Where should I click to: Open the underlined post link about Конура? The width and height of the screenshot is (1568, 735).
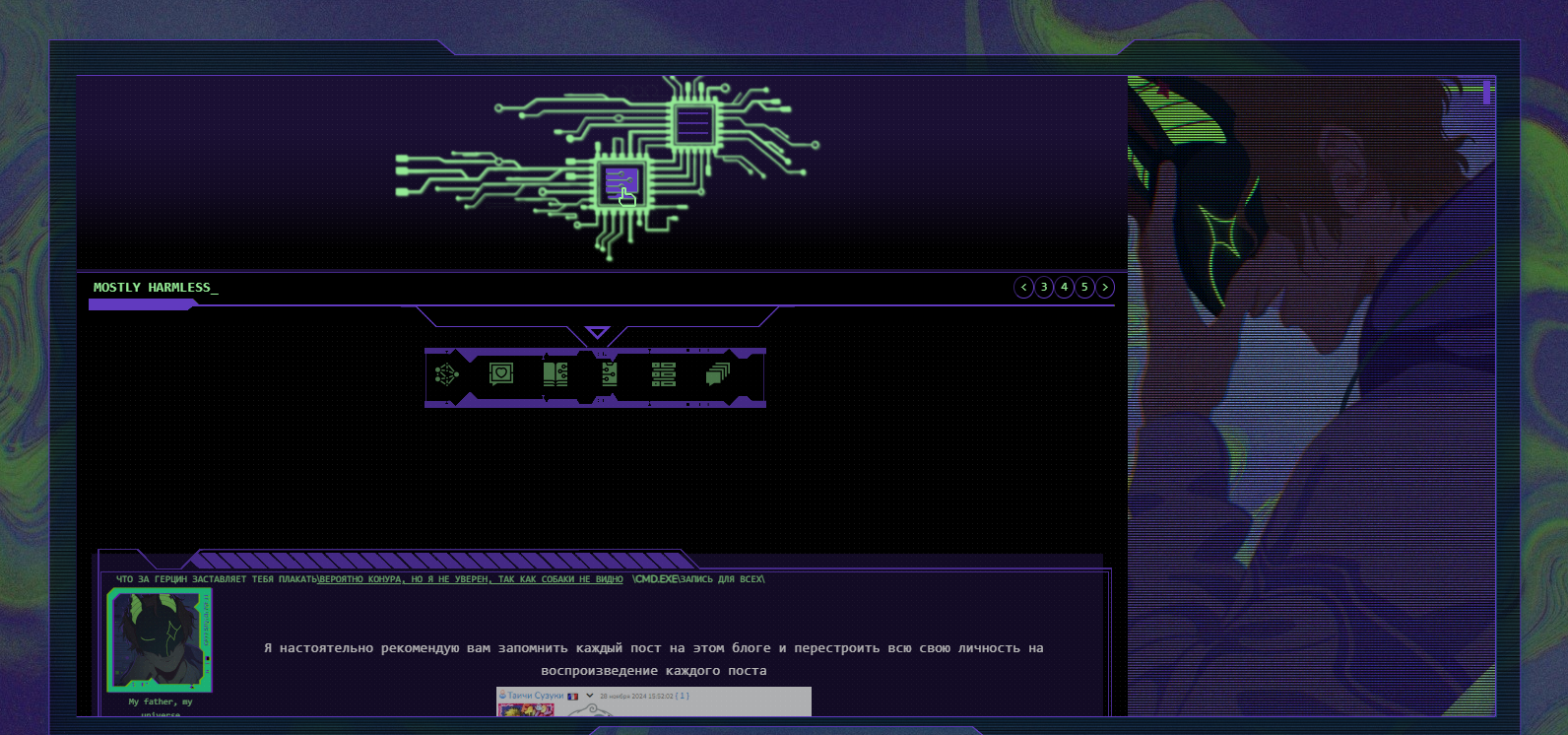471,579
